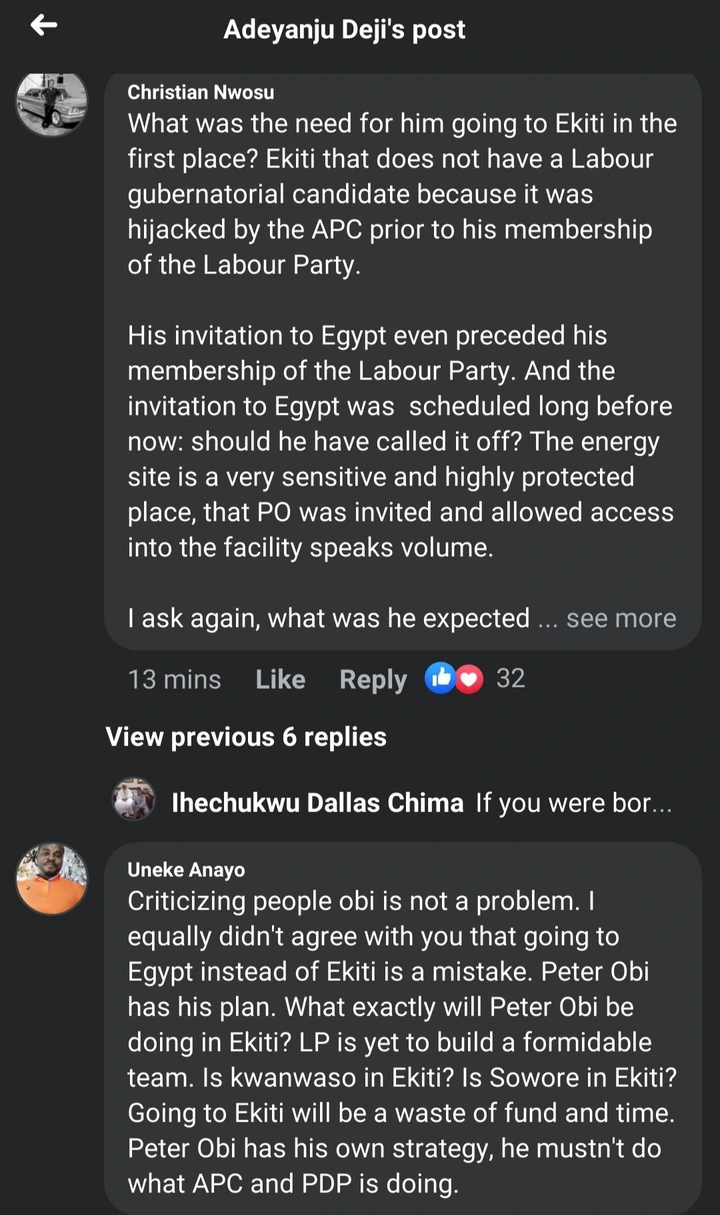Open Christian Nwosu's name link
The image size is (720, 1215).
201,93
